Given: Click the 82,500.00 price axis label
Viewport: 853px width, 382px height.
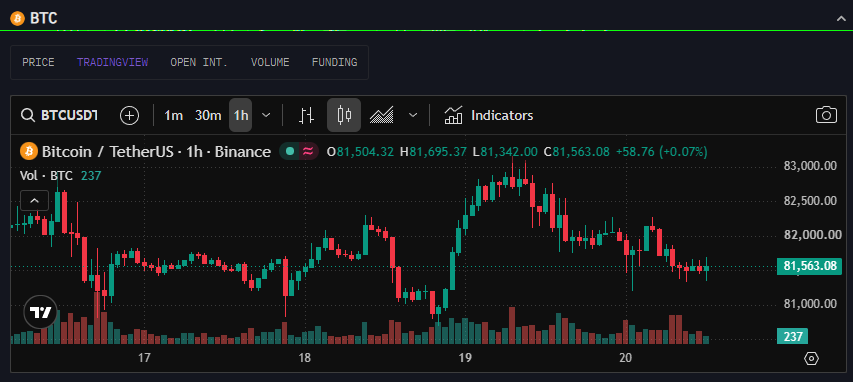Looking at the screenshot, I should [810, 201].
